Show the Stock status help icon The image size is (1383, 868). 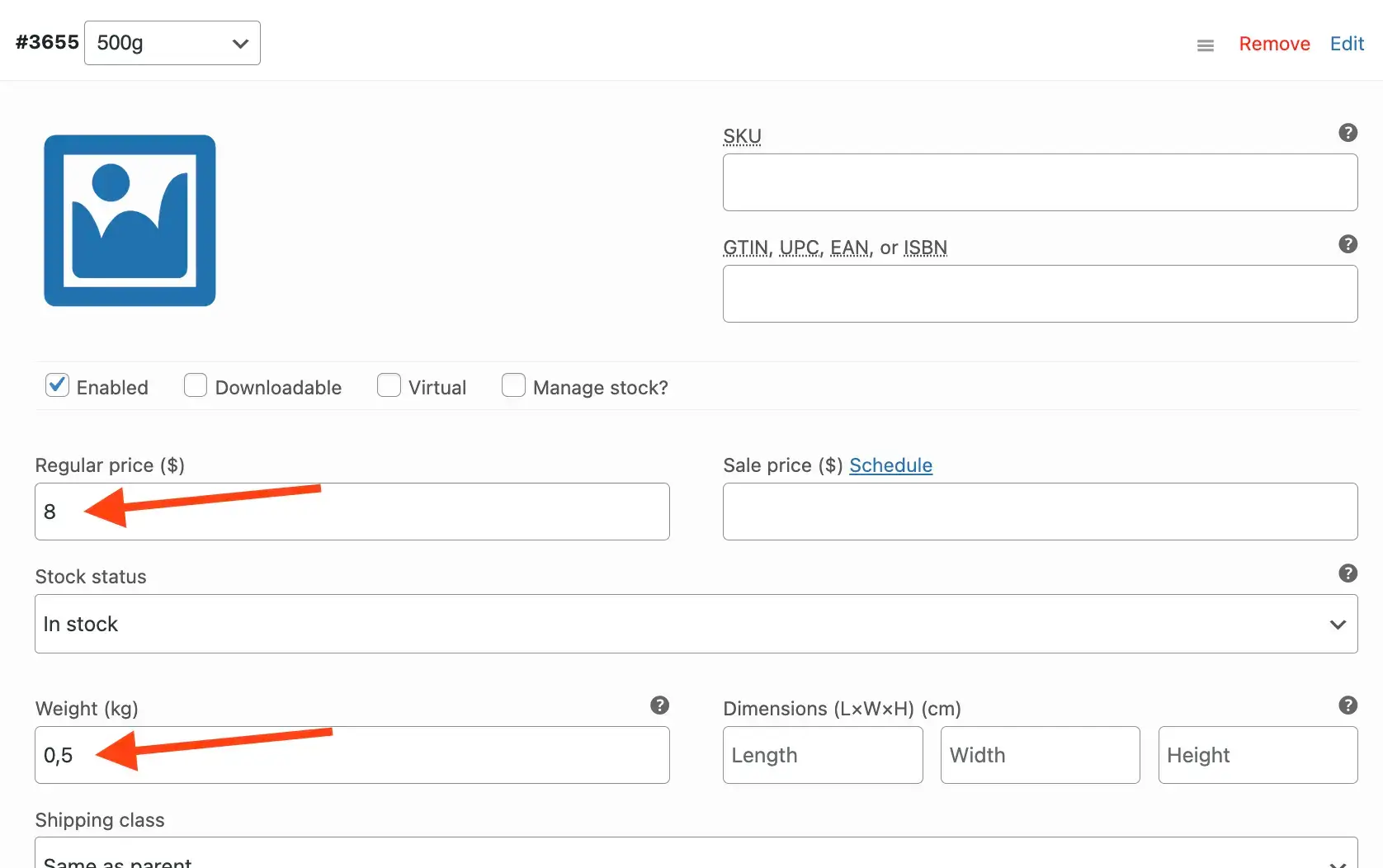[x=1348, y=573]
